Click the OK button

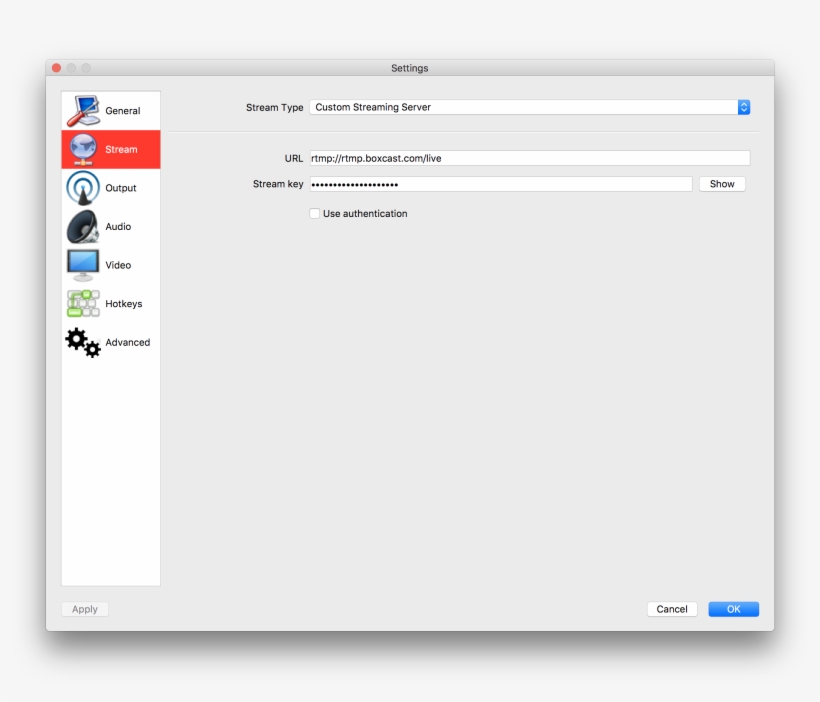733,609
